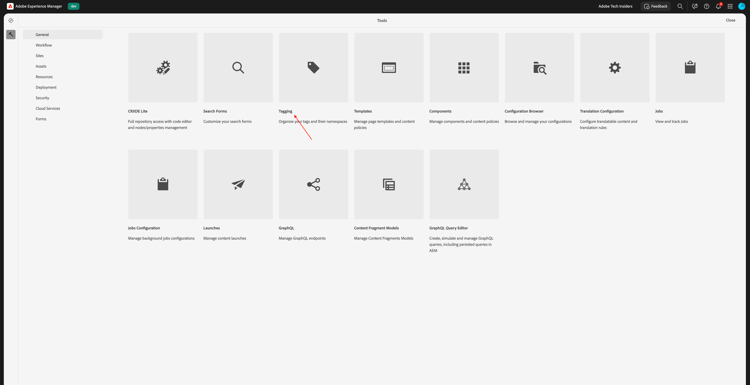Click the Jobs title link

point(659,111)
